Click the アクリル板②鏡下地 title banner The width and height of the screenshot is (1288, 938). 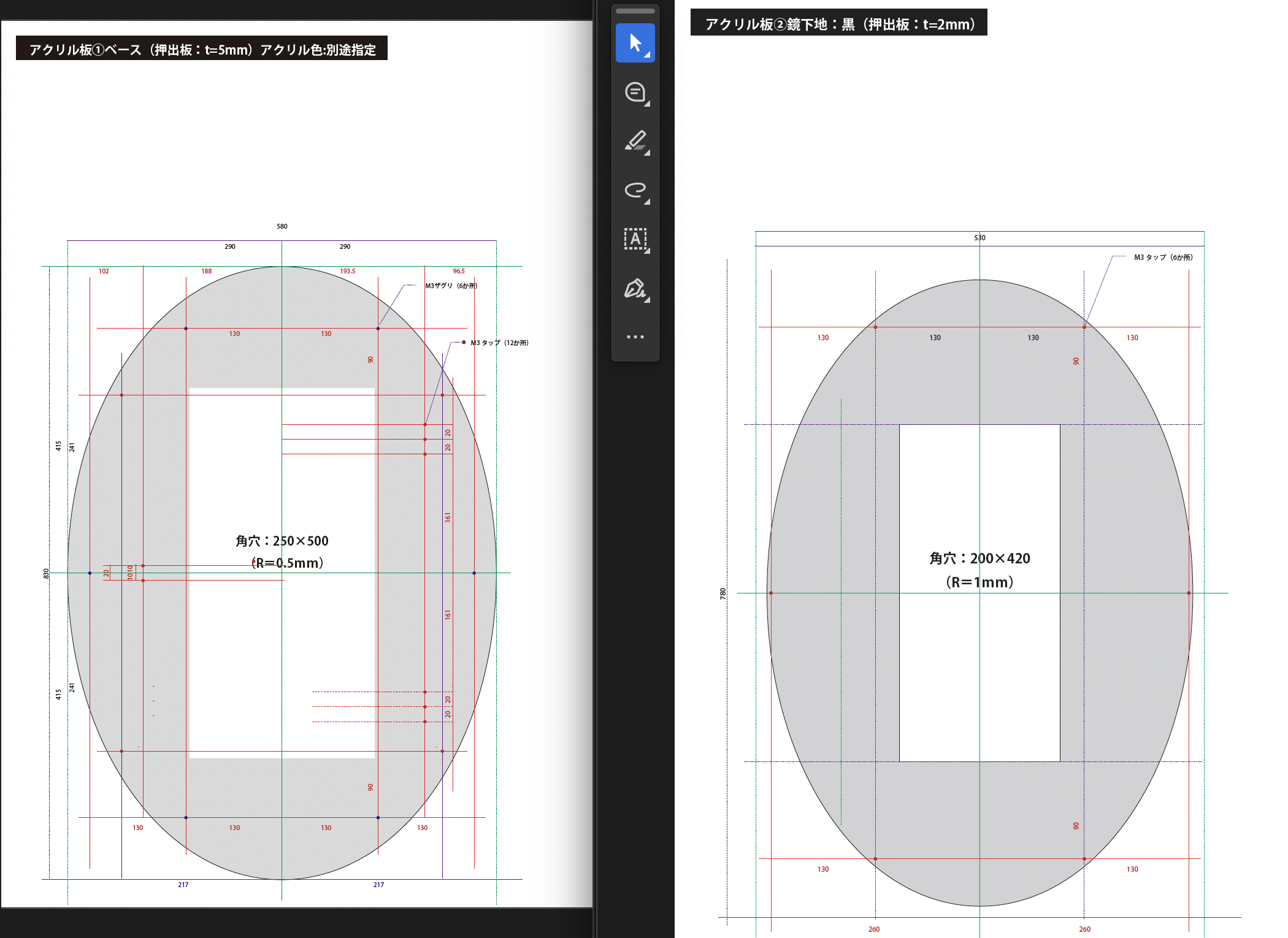[838, 24]
